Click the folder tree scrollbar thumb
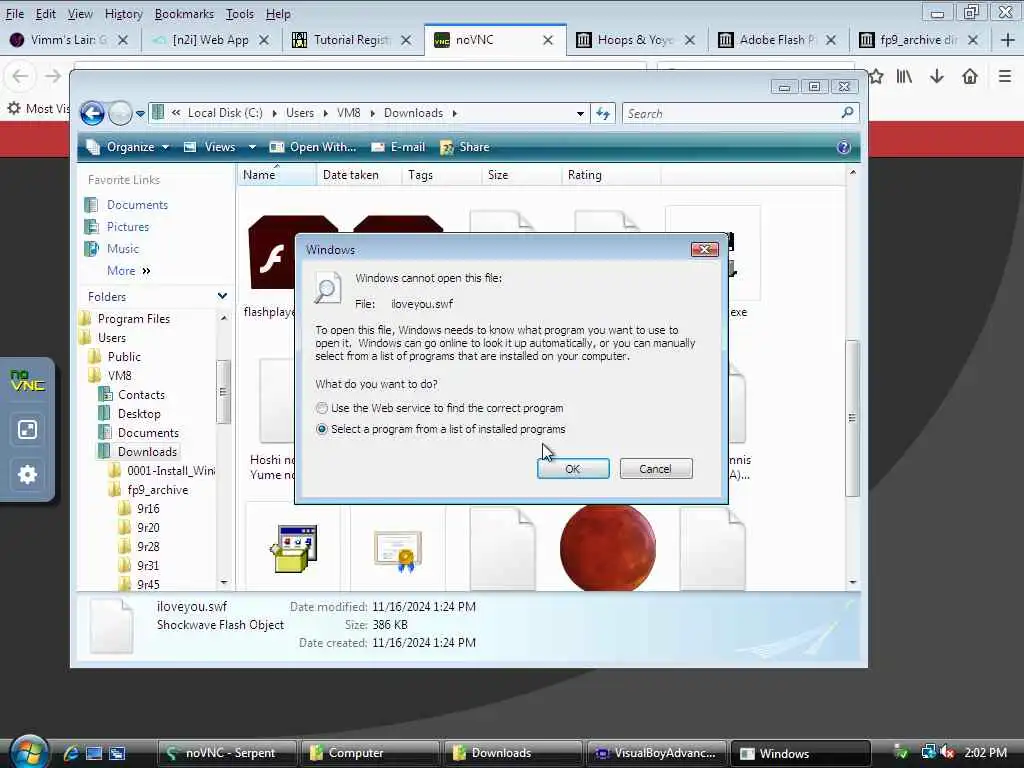The width and height of the screenshot is (1024, 768). pos(223,392)
